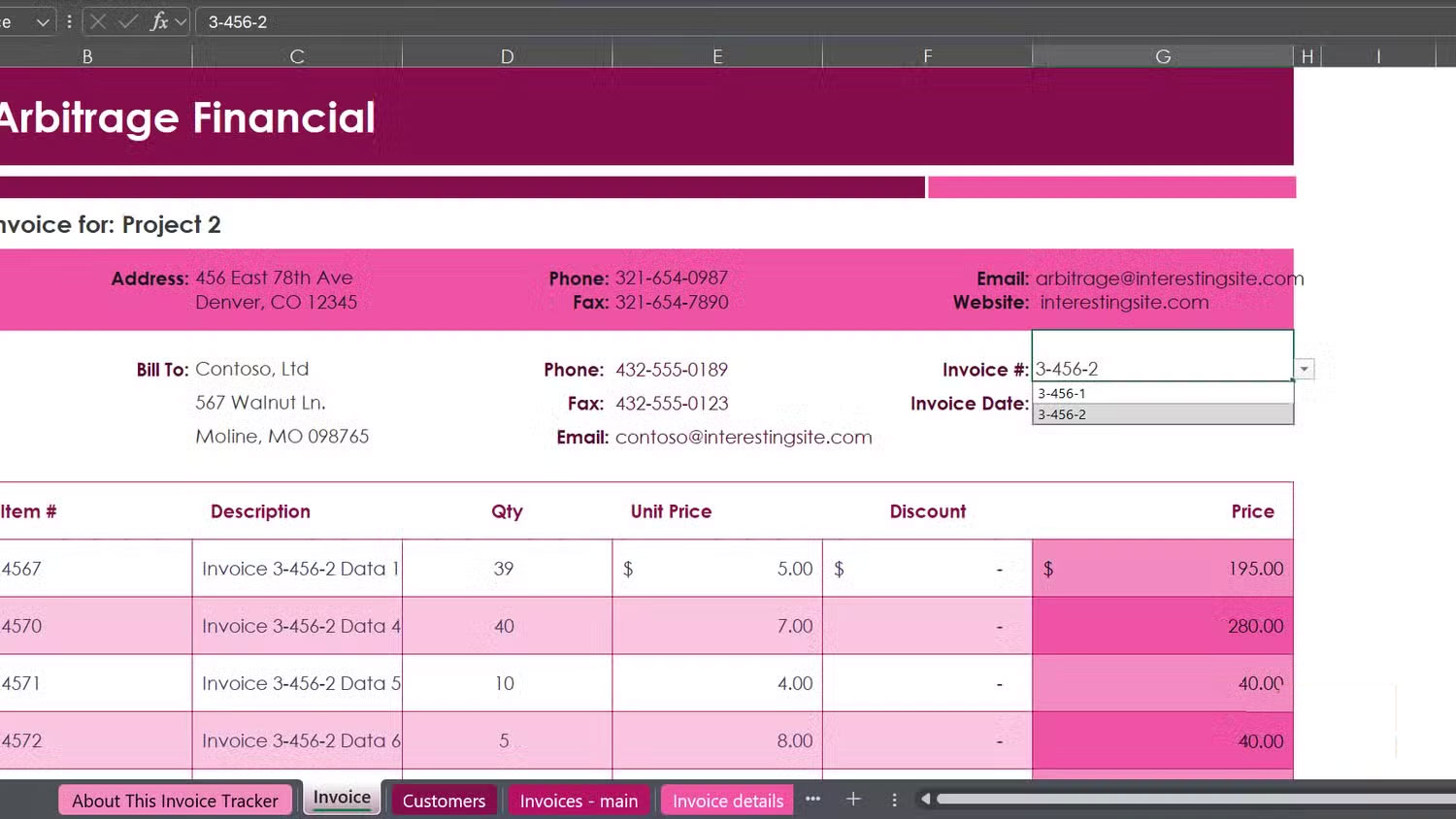Click the Enter checkmark icon in formula bar
The height and width of the screenshot is (819, 1456).
129,21
